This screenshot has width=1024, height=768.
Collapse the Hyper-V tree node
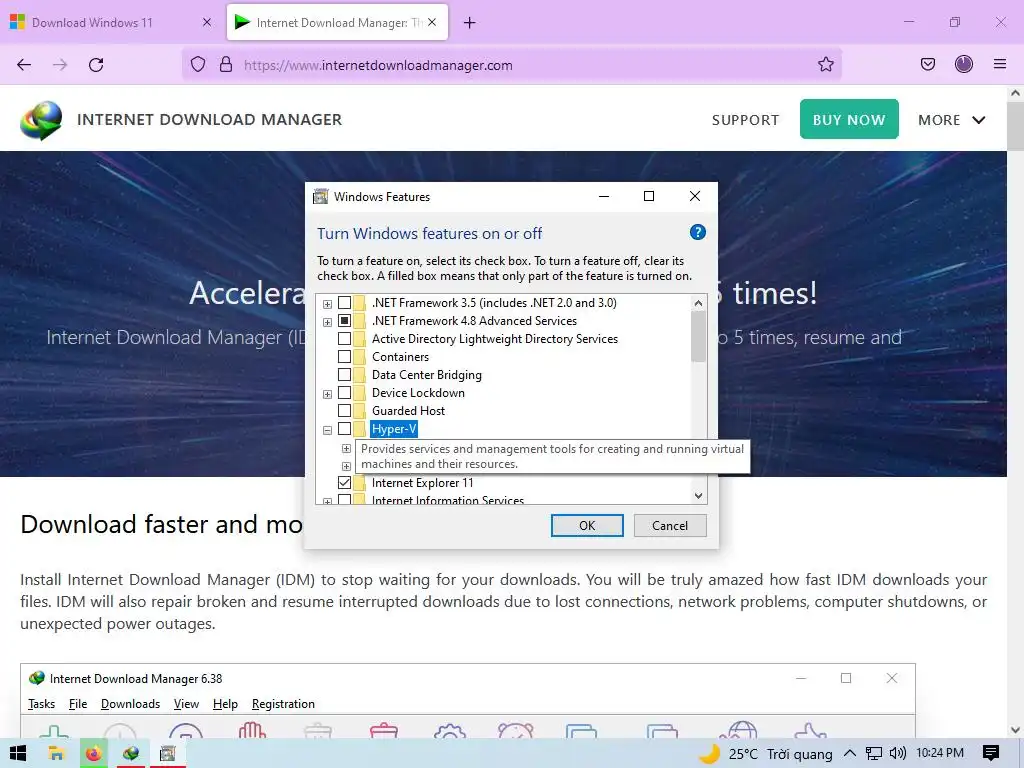[x=327, y=430]
